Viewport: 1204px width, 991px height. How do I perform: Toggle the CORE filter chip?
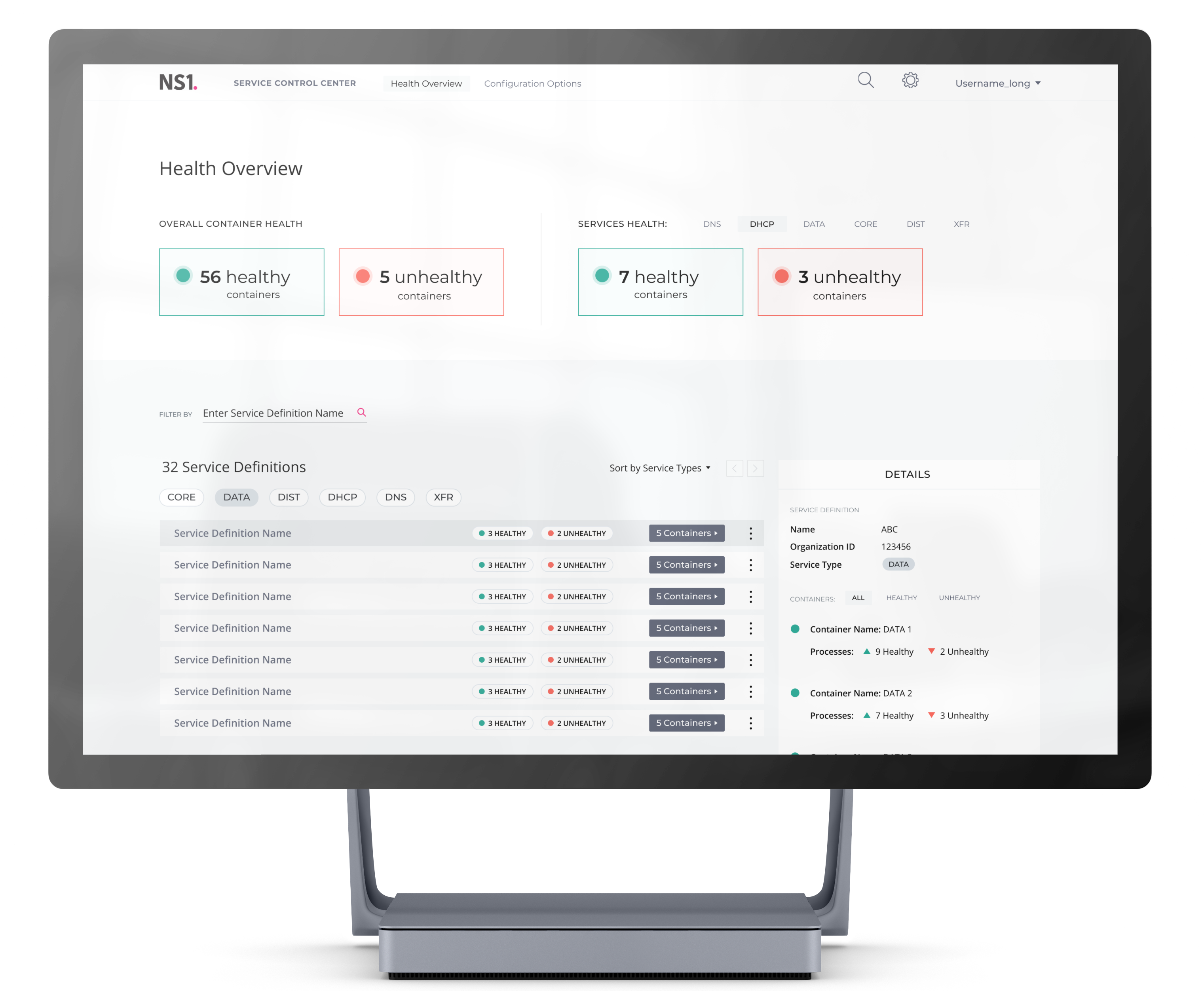pos(181,497)
